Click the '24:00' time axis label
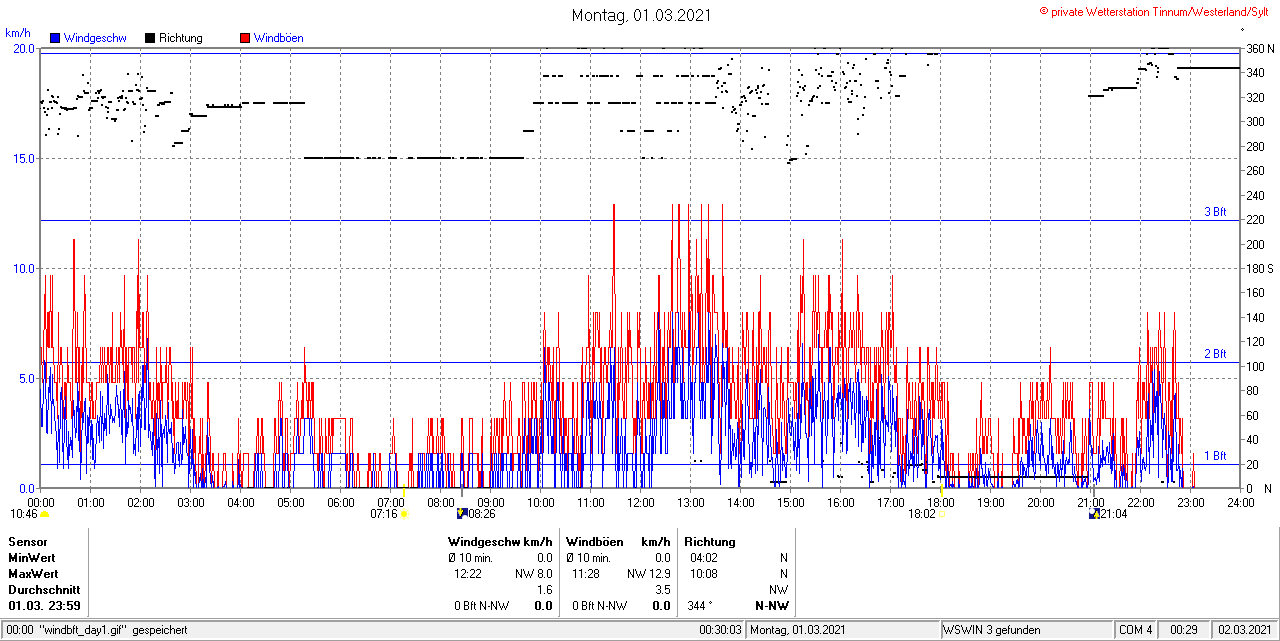The height and width of the screenshot is (641, 1280). click(1240, 502)
